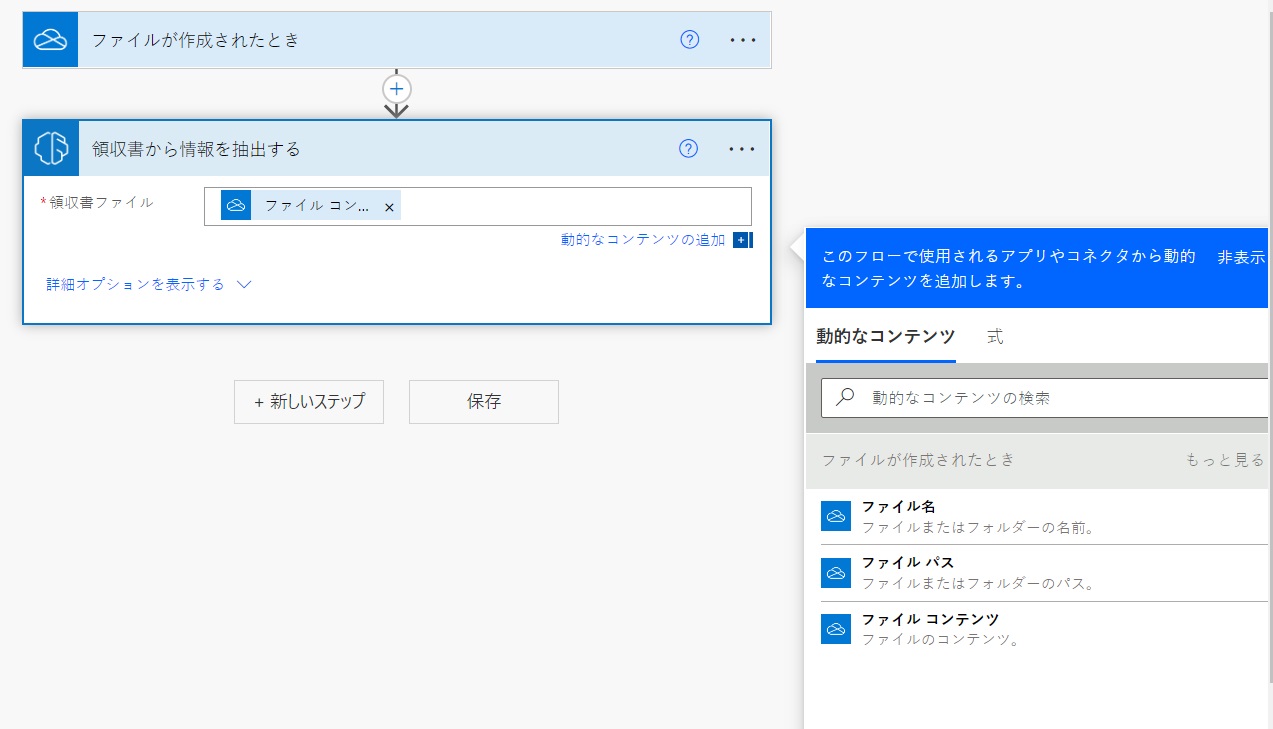
Task: Open the ellipsis menu on 領収書から情報を抽出する
Action: [742, 149]
